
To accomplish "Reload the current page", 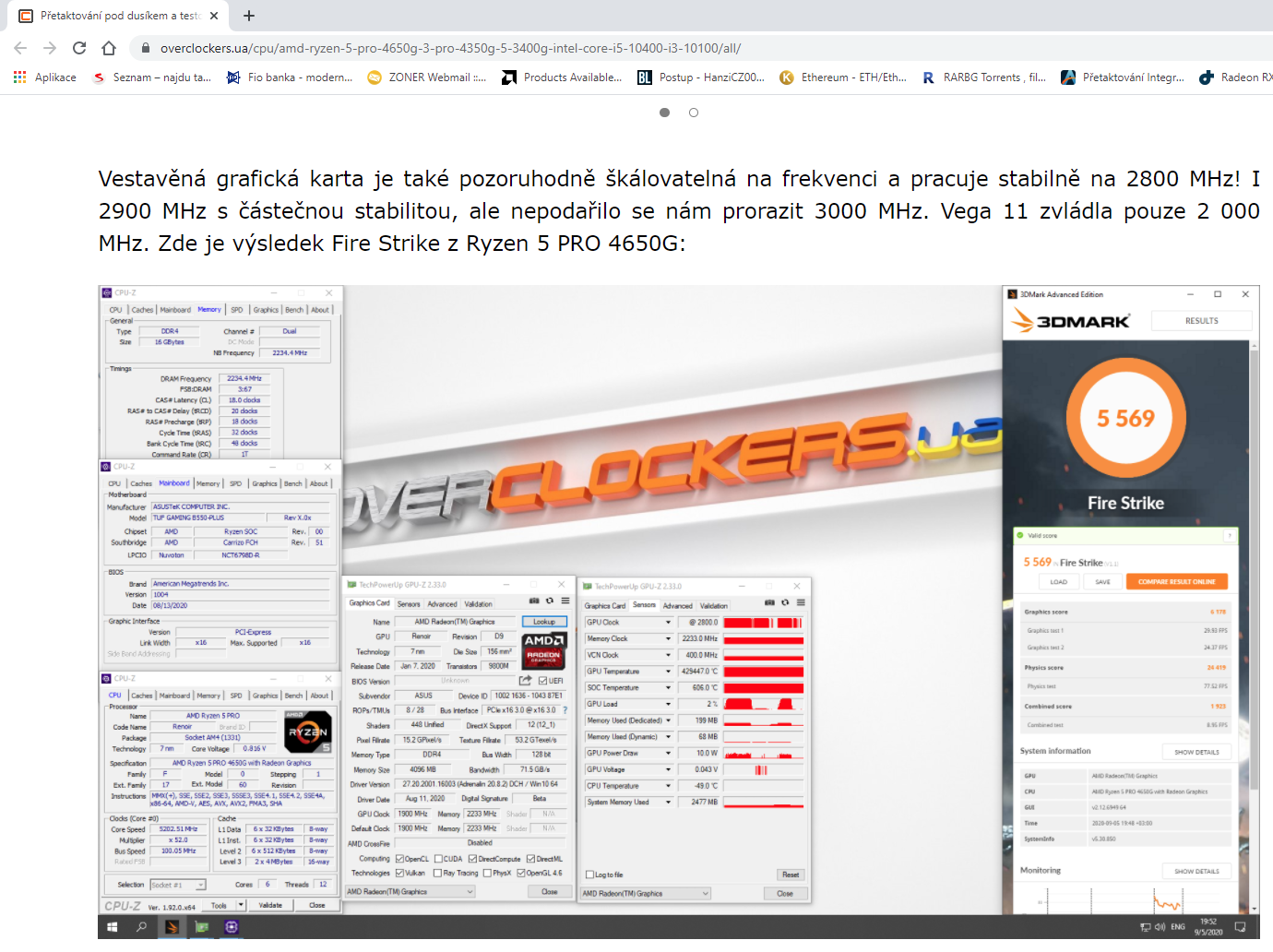I will [79, 48].
